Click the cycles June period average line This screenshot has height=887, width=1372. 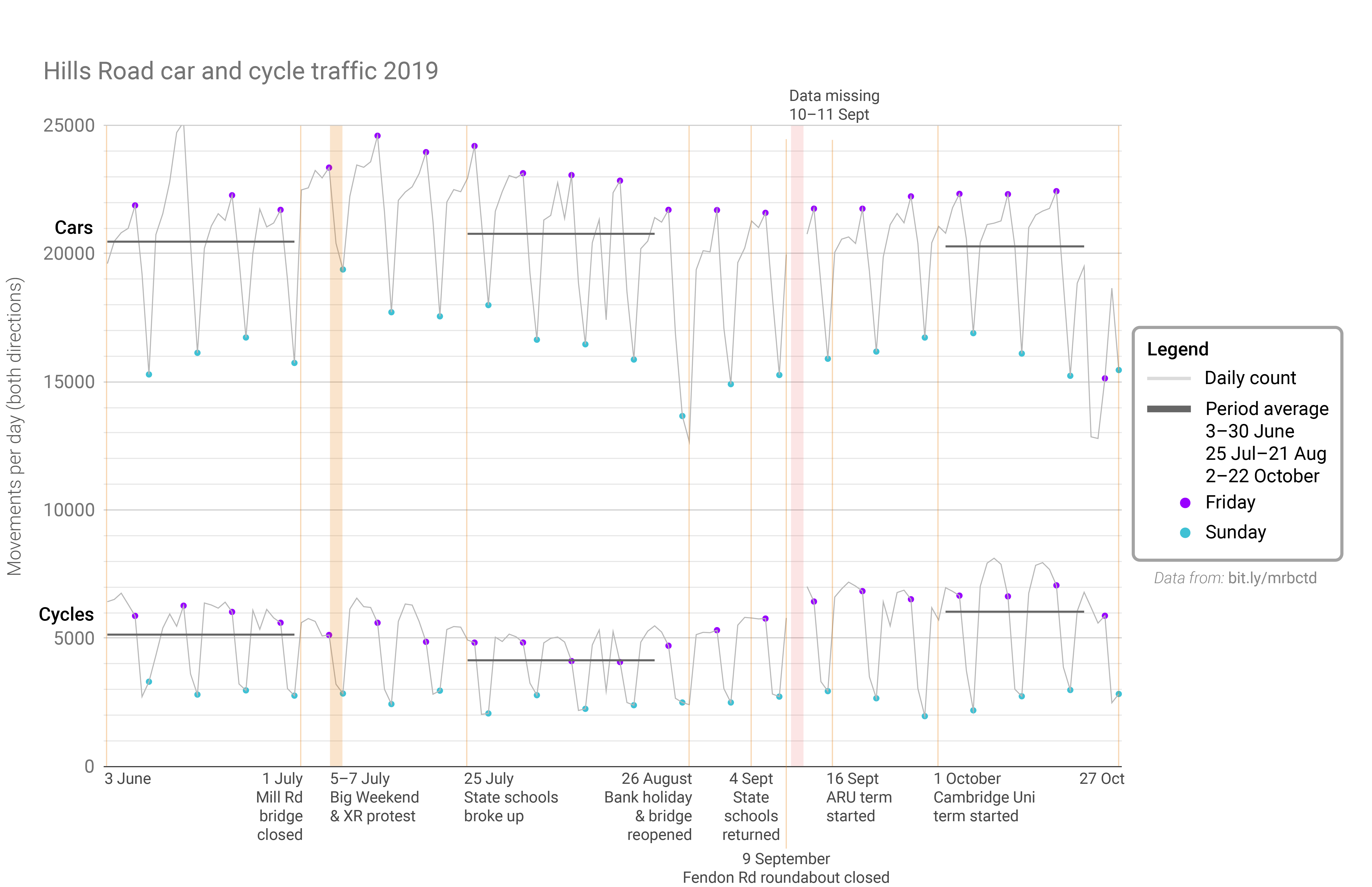point(200,635)
